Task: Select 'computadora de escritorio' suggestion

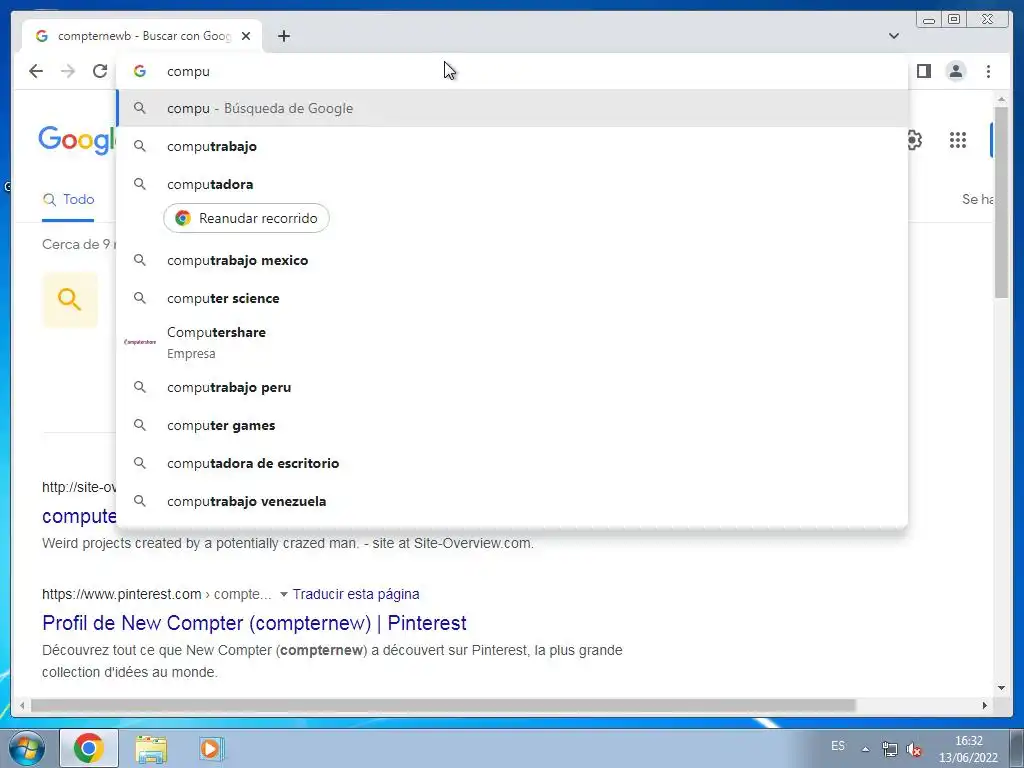Action: (512, 463)
